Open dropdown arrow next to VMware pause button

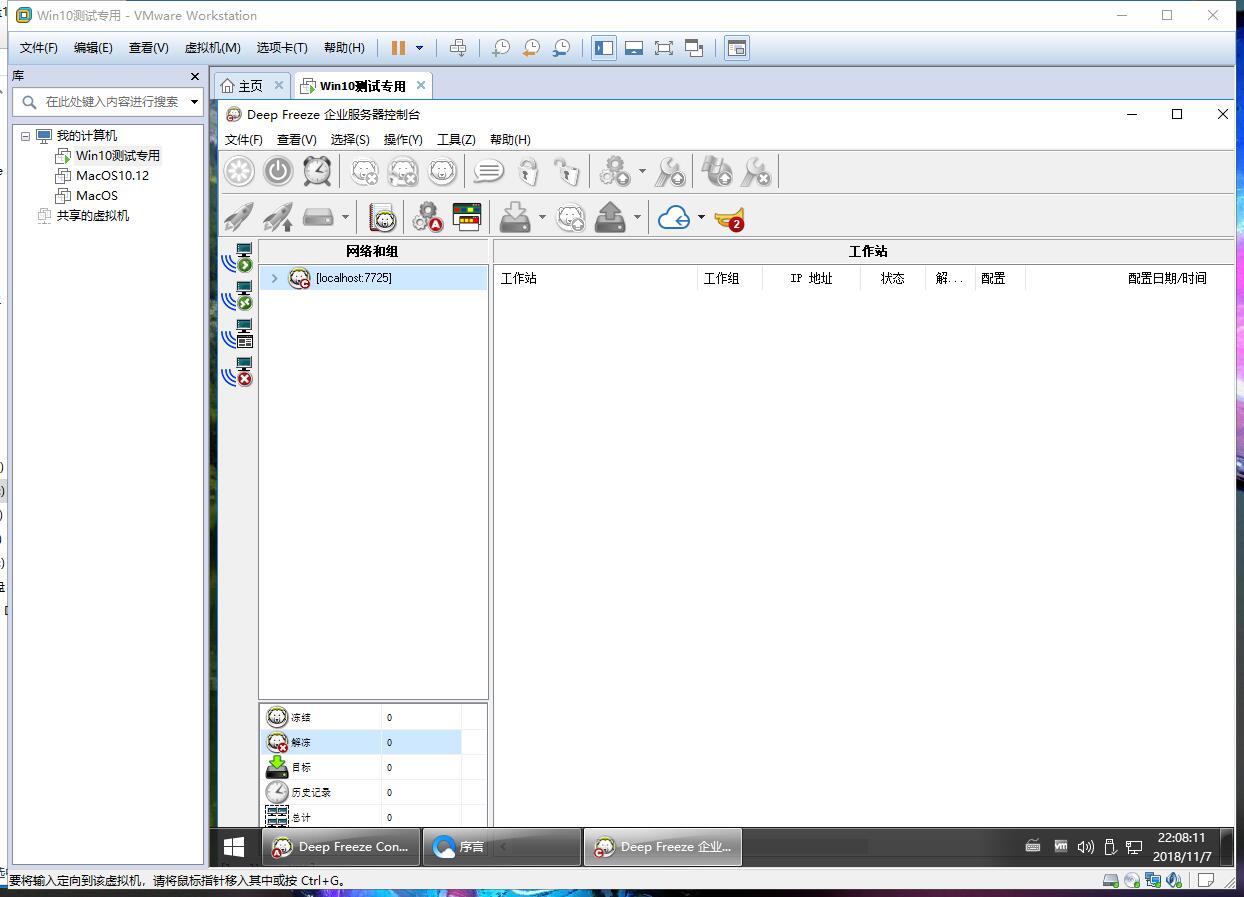coord(420,48)
